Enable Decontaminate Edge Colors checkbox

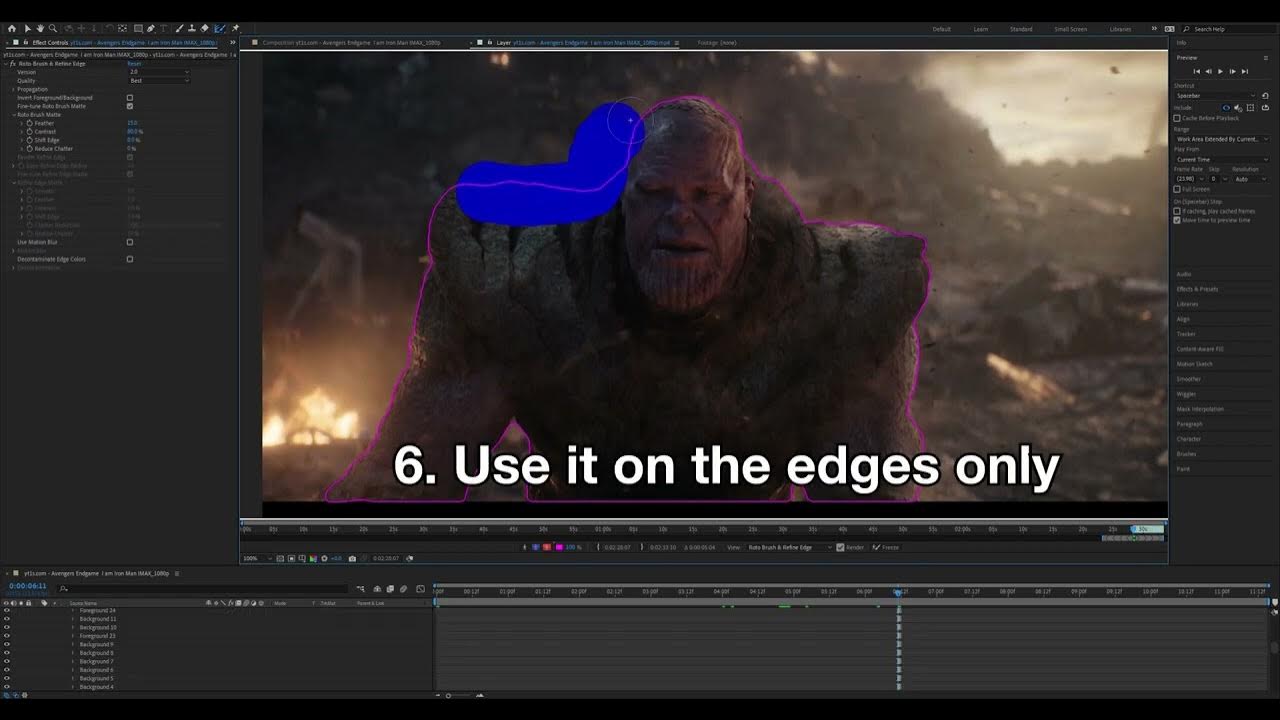(x=130, y=259)
